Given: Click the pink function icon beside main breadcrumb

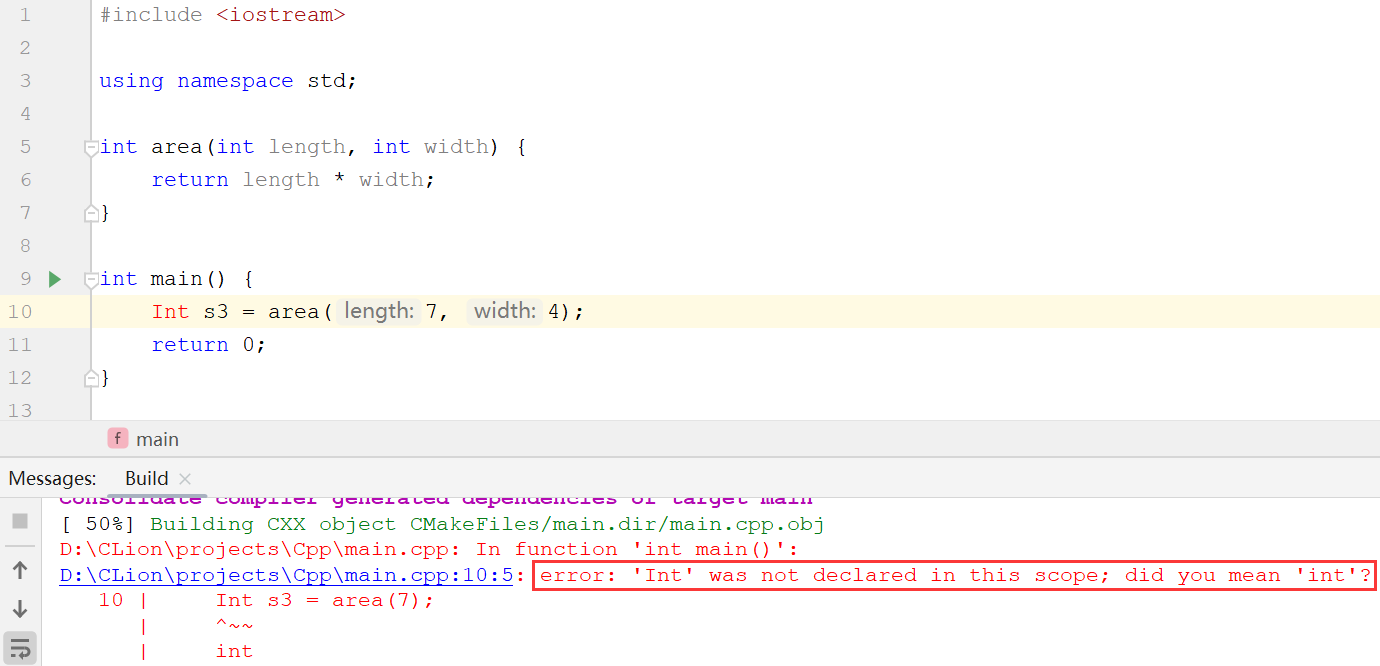Looking at the screenshot, I should pyautogui.click(x=118, y=439).
